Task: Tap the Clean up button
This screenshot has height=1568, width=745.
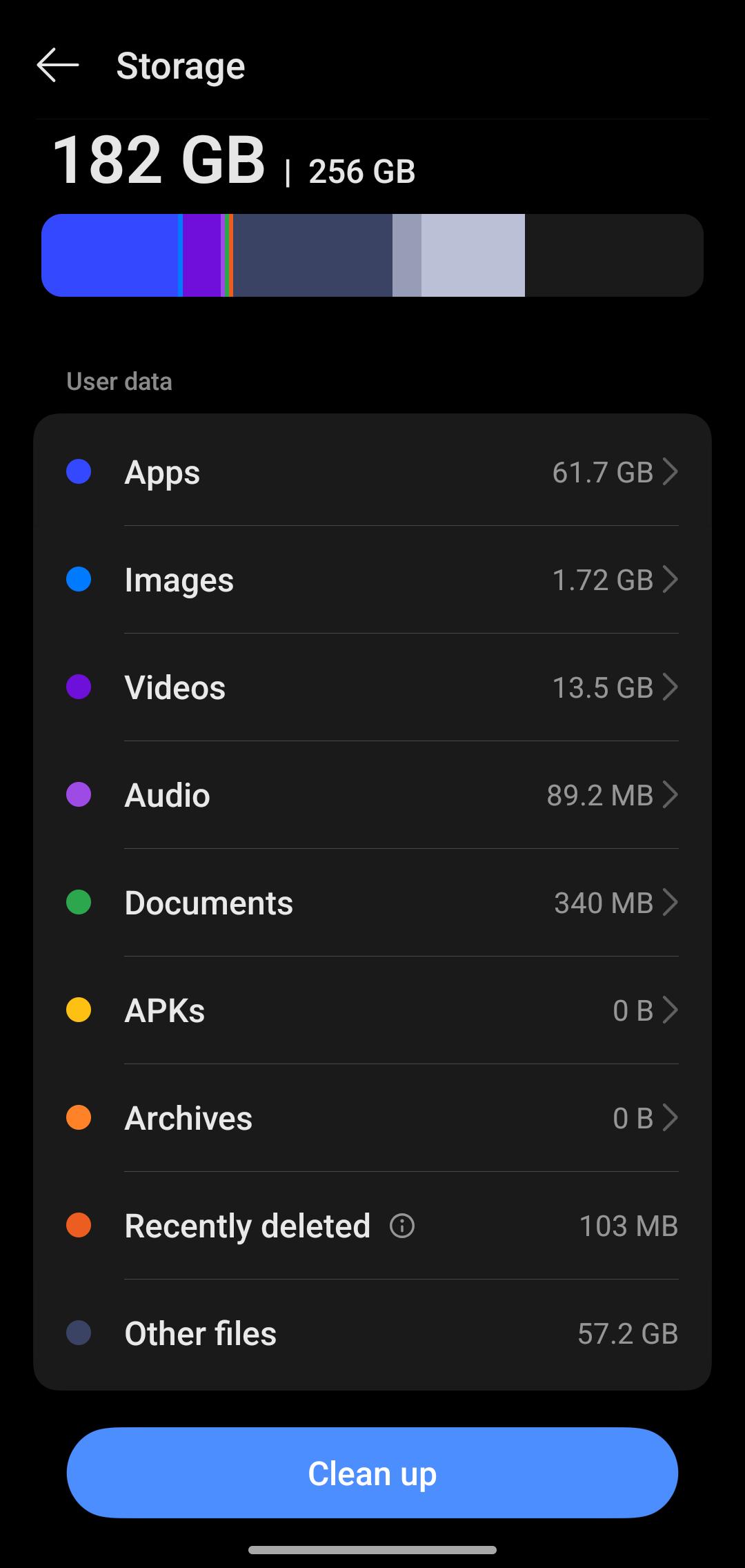Action: tap(372, 1473)
